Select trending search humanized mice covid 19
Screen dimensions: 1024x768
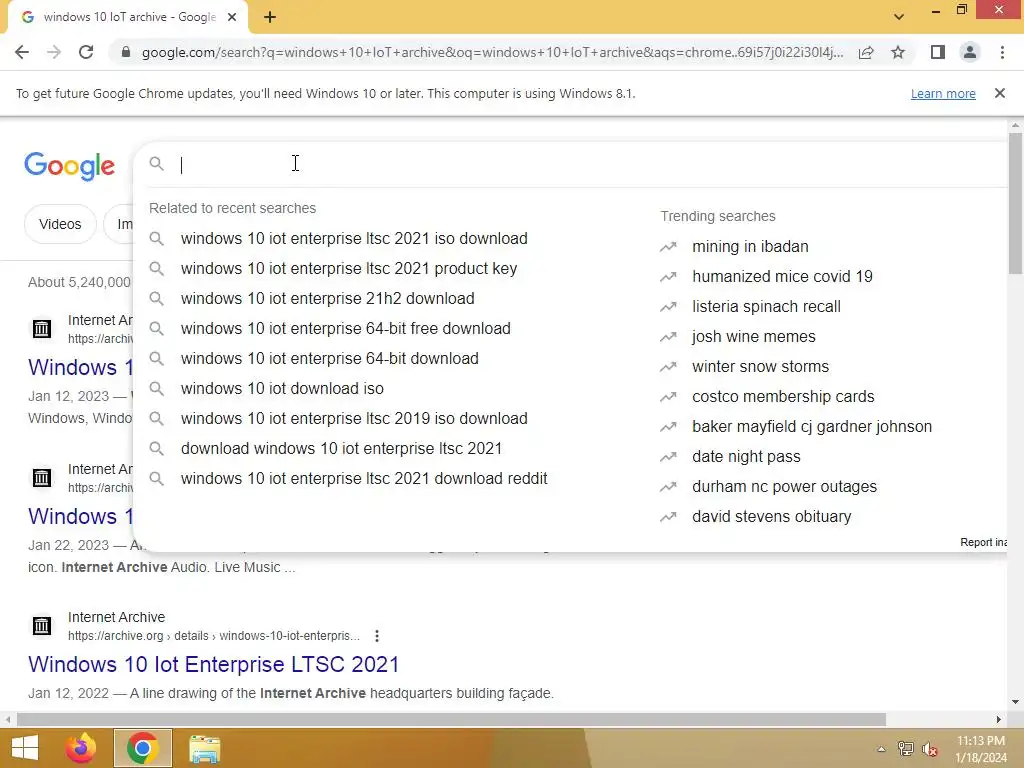click(x=782, y=276)
